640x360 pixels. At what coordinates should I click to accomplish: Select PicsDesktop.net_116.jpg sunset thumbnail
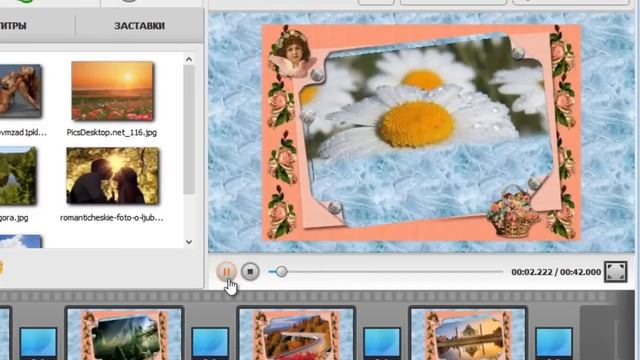click(x=113, y=91)
